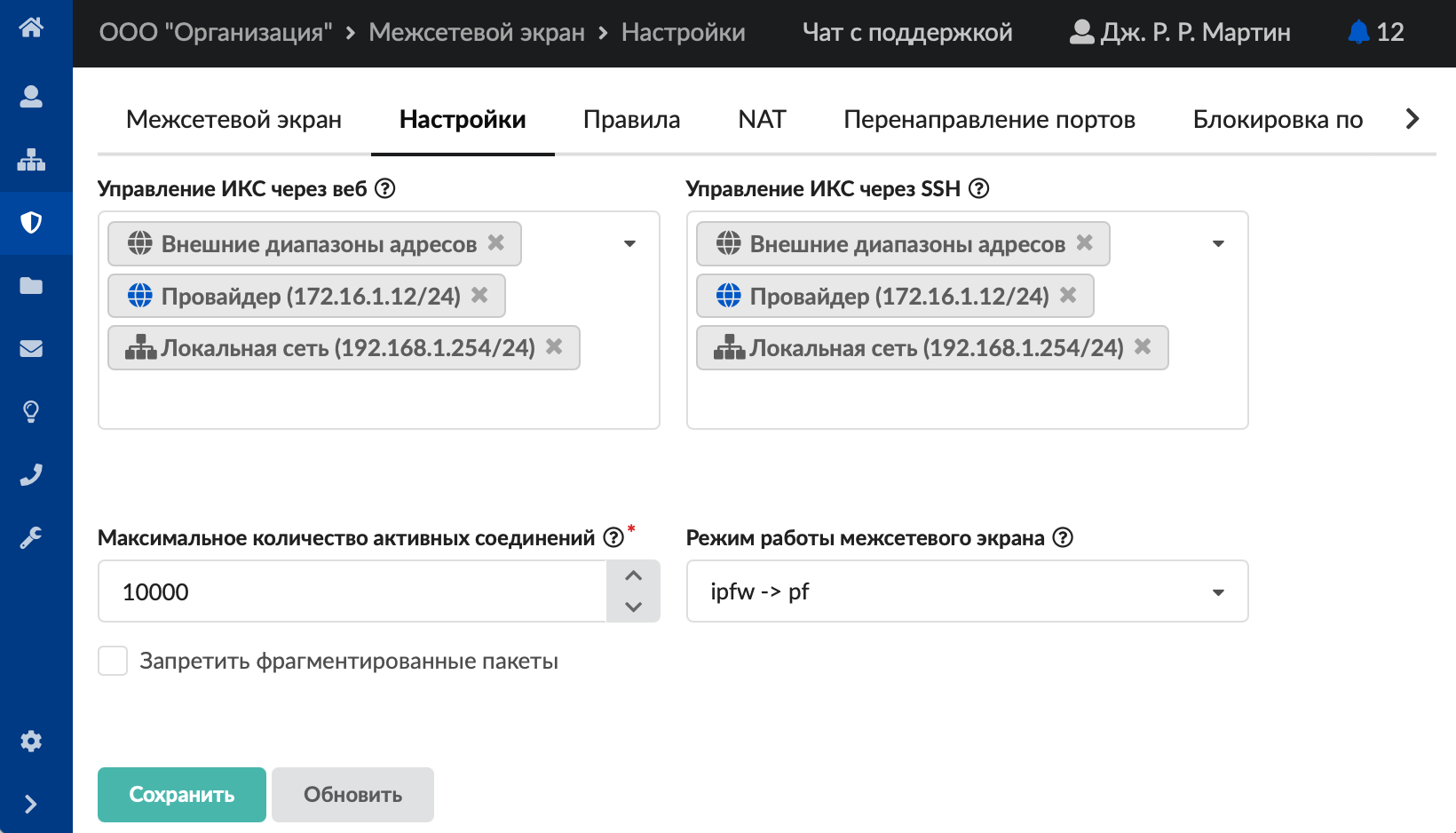Image resolution: width=1456 pixels, height=833 pixels.
Task: Click the Сохранить button
Action: 182,795
